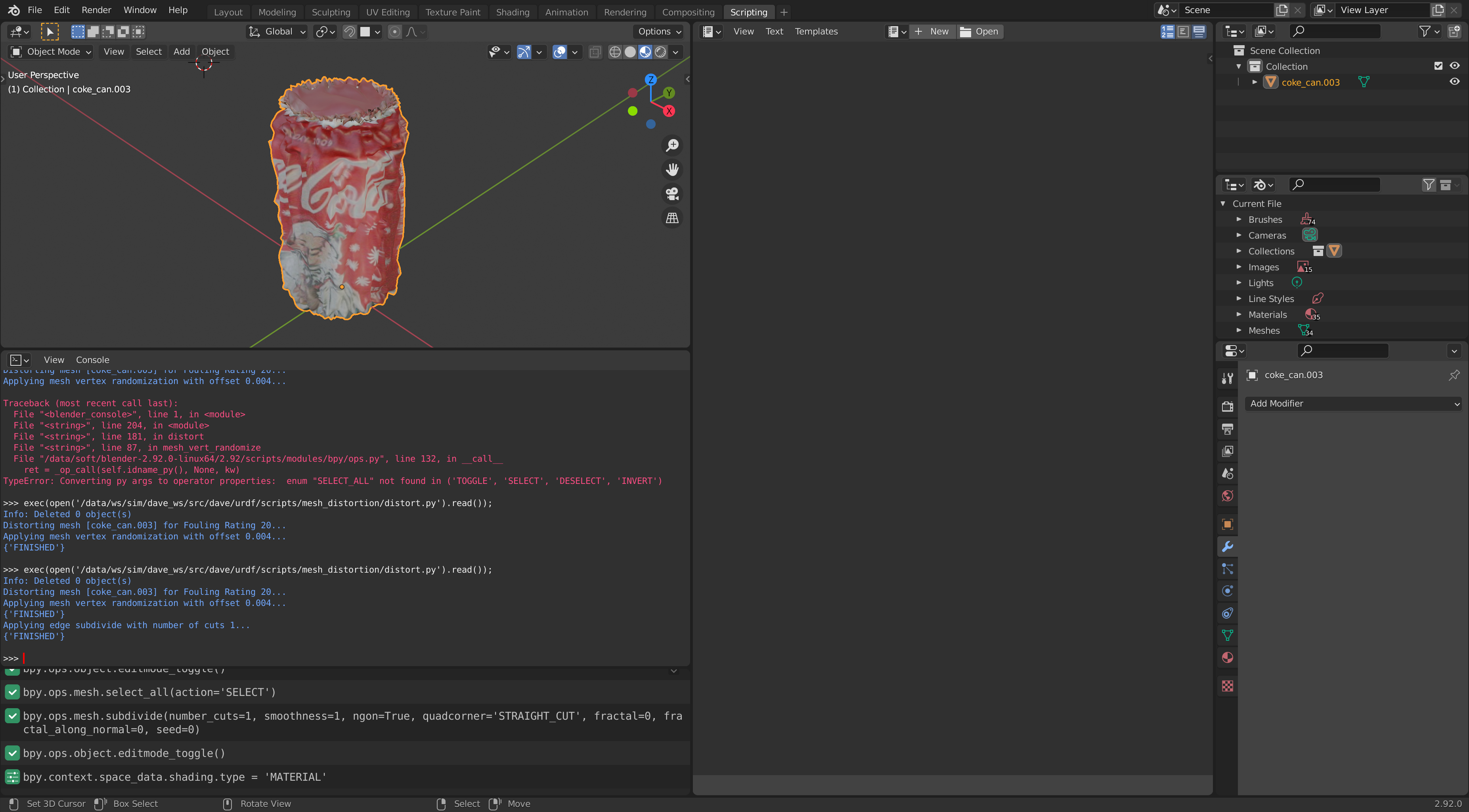Open the Material properties tab (red sphere)
Viewport: 1469px width, 812px height.
(x=1227, y=657)
